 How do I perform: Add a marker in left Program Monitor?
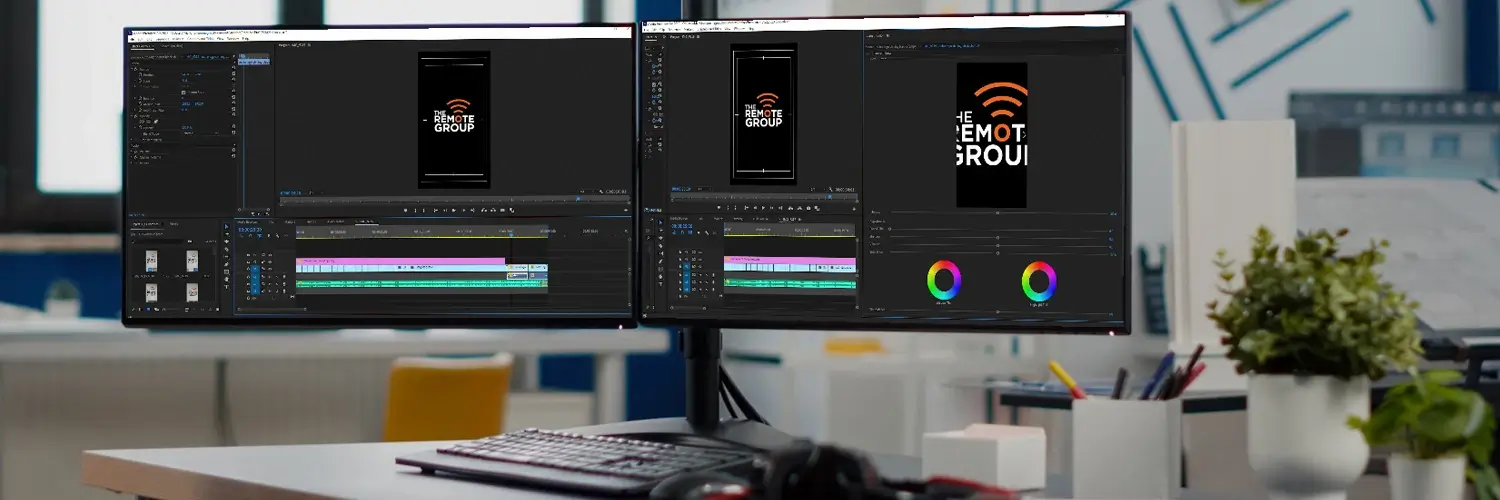pyautogui.click(x=405, y=210)
